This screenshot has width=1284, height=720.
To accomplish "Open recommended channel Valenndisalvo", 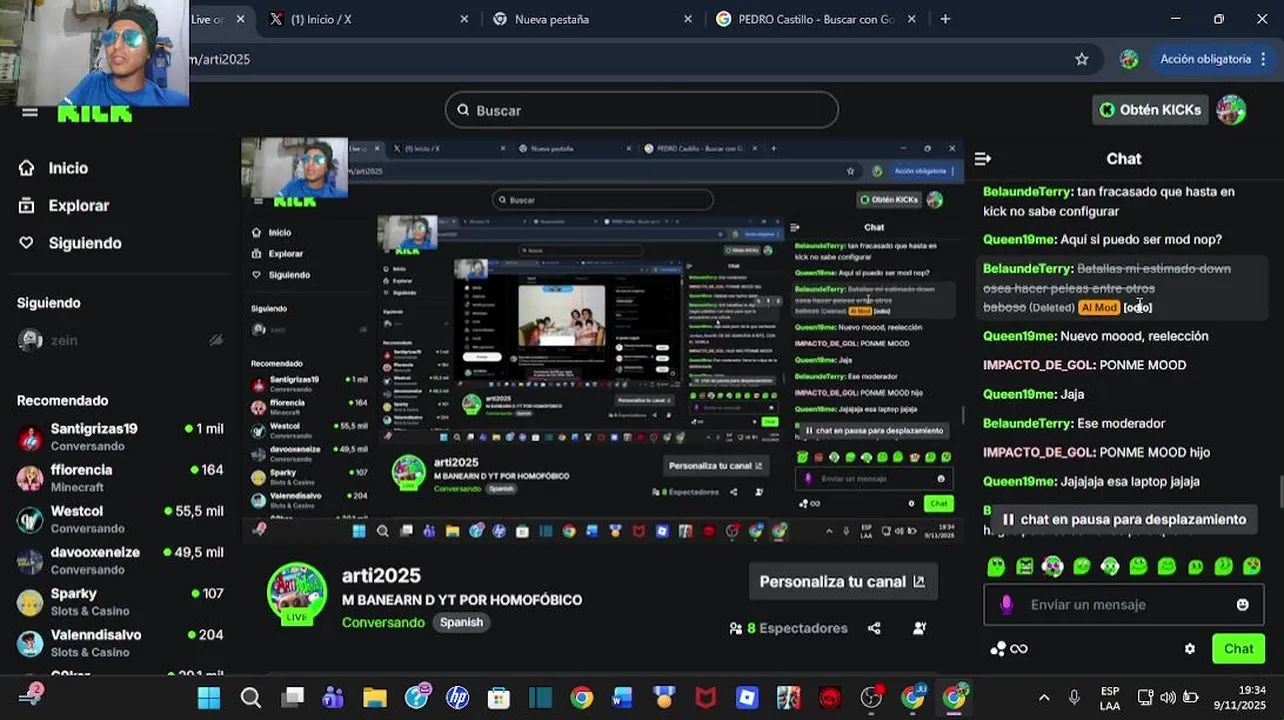I will [x=120, y=642].
